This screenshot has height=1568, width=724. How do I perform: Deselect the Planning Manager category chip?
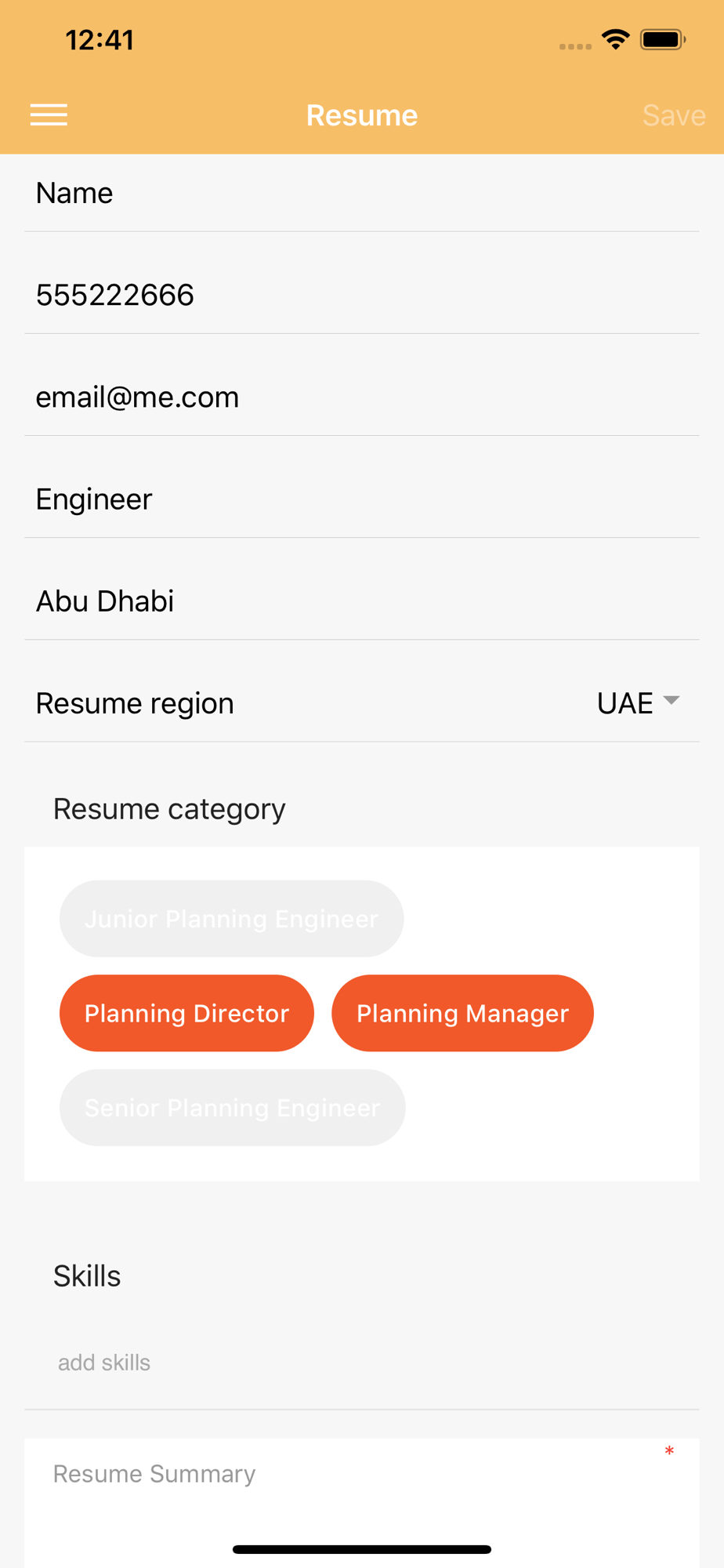tap(462, 1013)
